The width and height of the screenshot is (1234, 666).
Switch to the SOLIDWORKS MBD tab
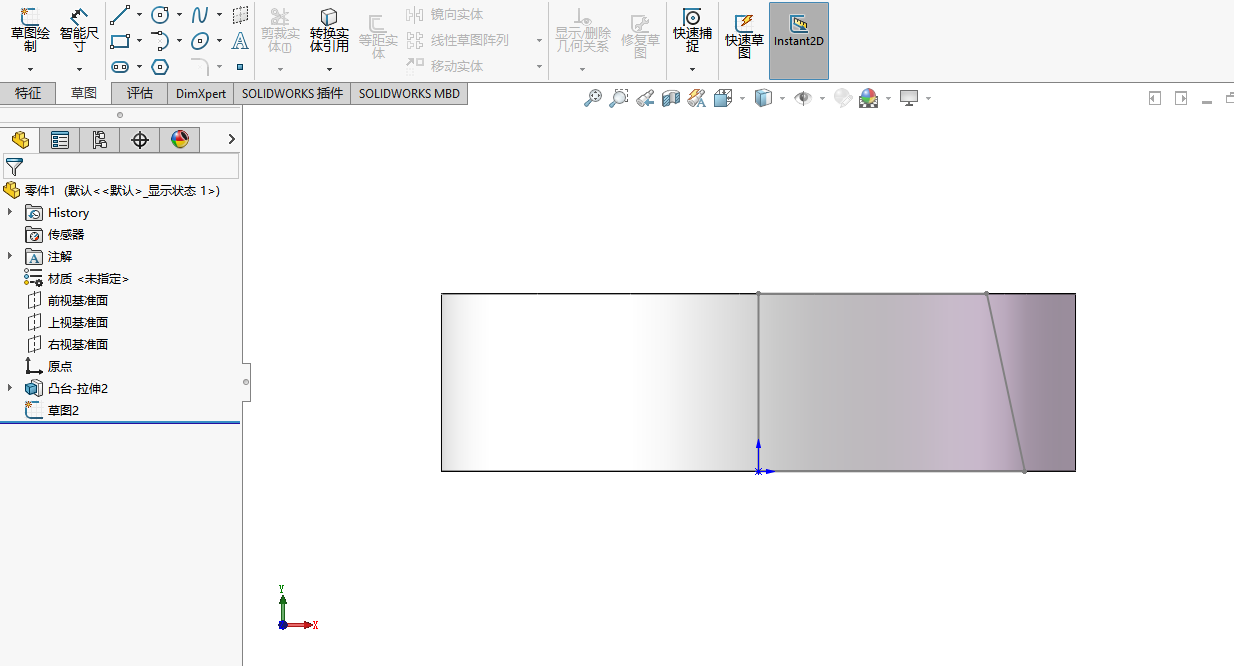[409, 93]
